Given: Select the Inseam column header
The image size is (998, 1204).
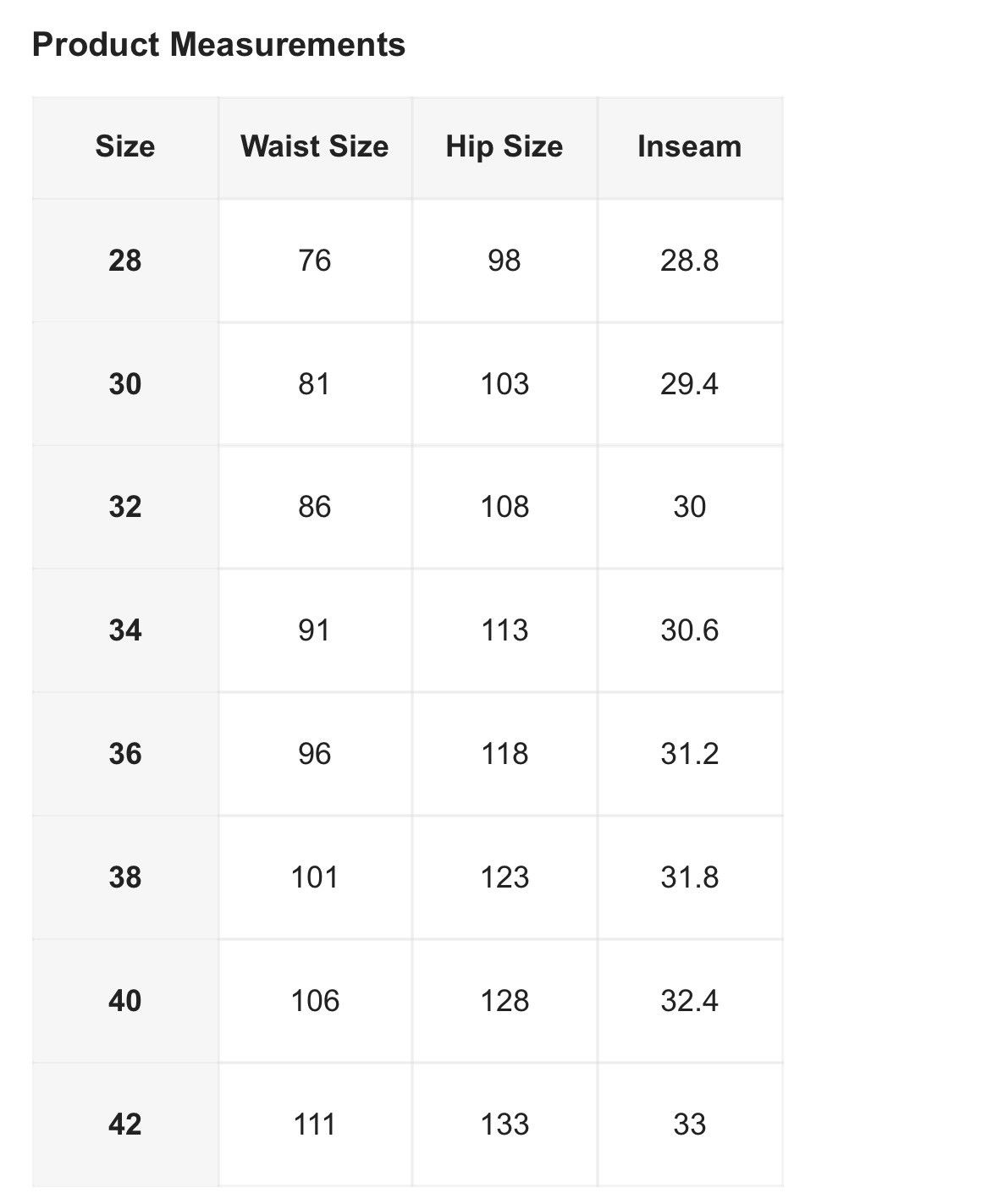Looking at the screenshot, I should click(690, 147).
